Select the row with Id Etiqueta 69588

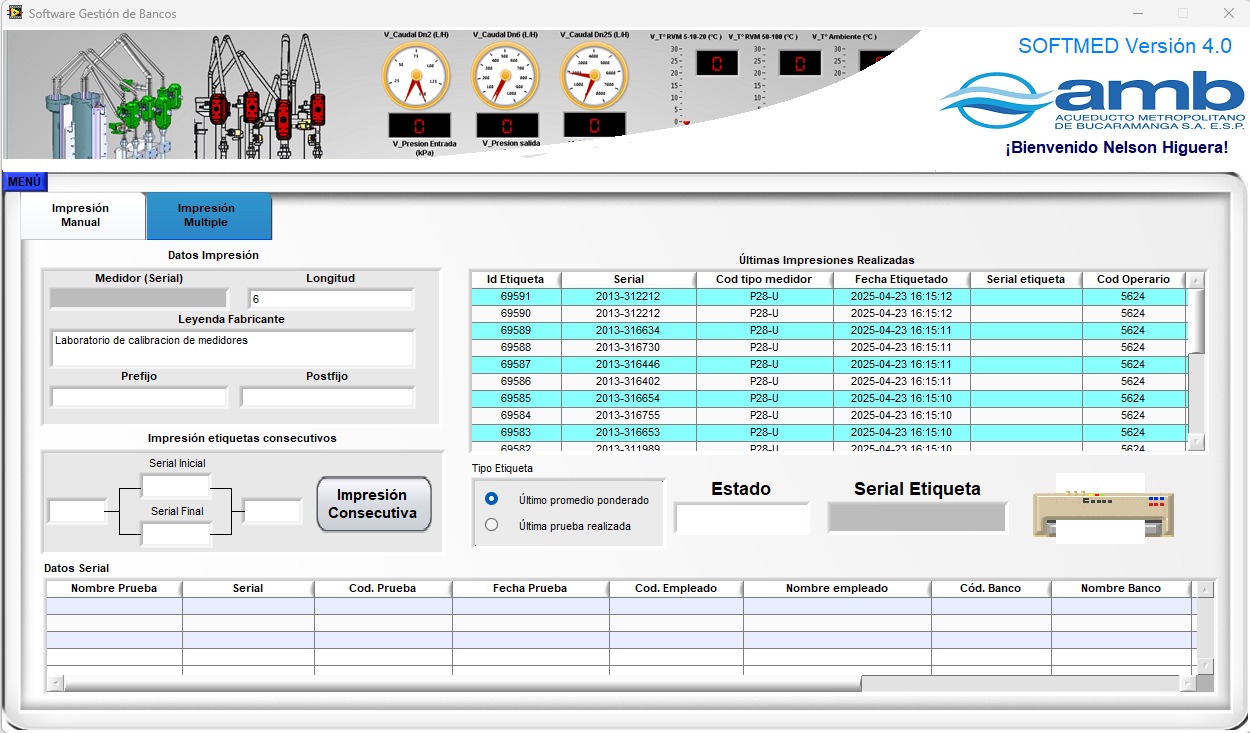pyautogui.click(x=828, y=347)
